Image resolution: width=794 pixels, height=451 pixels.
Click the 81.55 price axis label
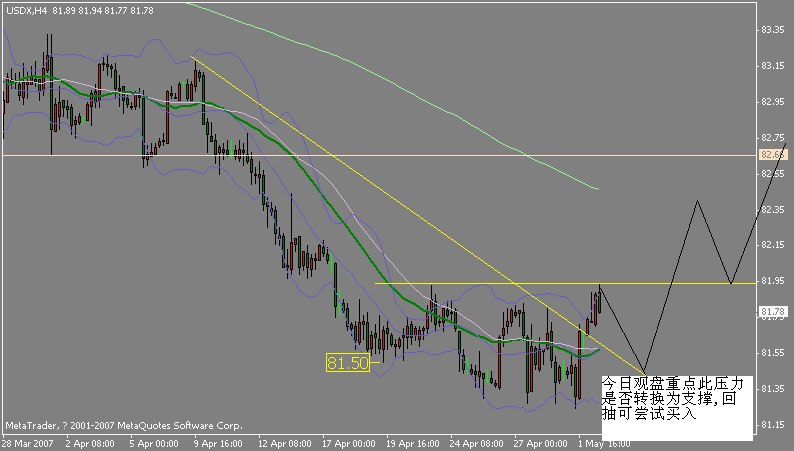pyautogui.click(x=773, y=353)
